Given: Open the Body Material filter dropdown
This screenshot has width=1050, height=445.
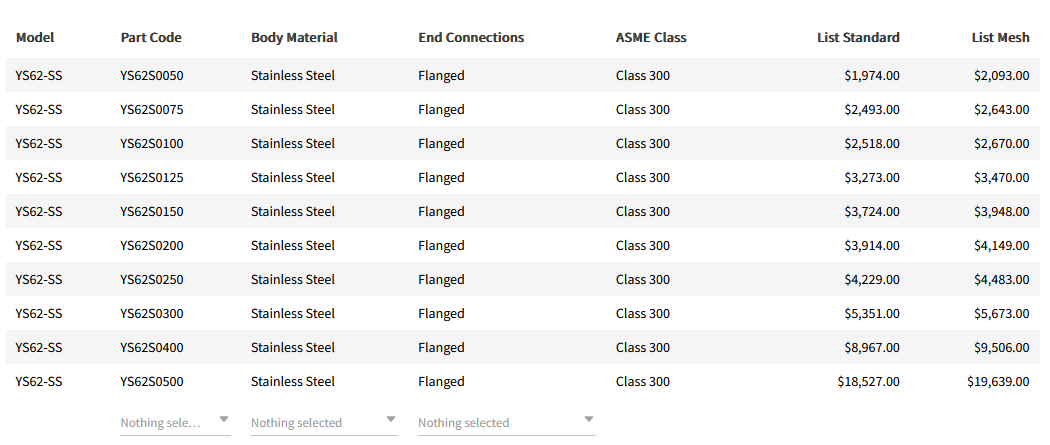Looking at the screenshot, I should pyautogui.click(x=323, y=422).
